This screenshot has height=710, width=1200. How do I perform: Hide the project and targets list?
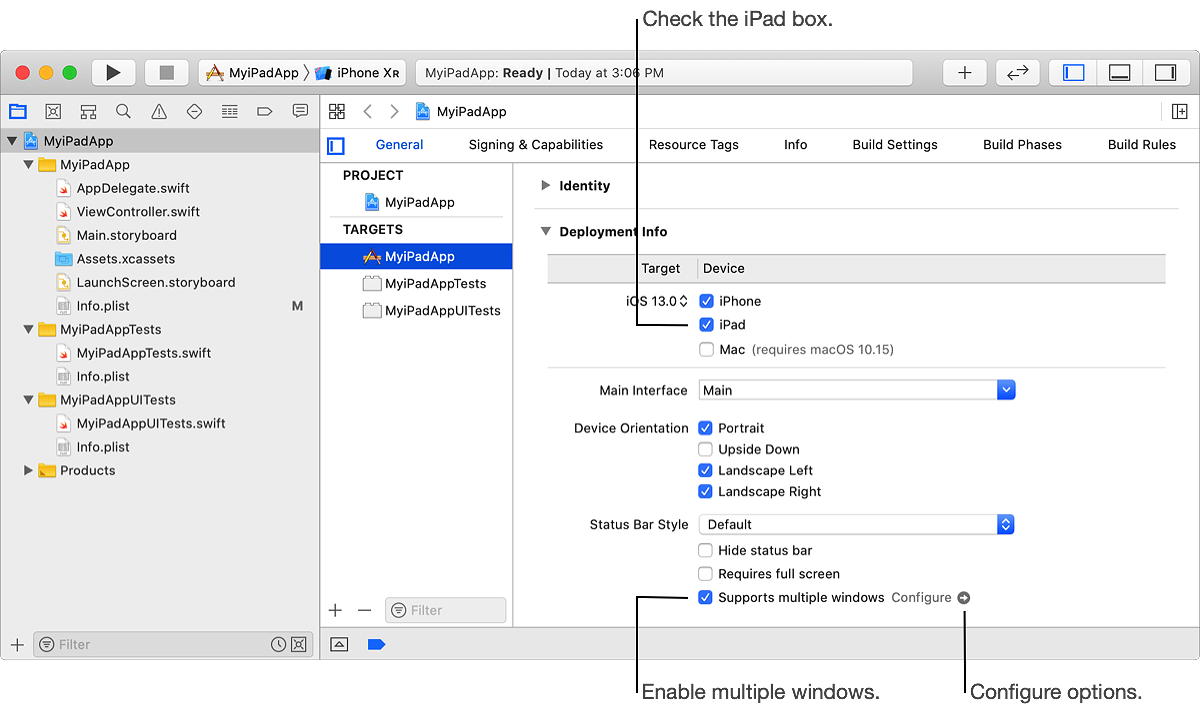(x=336, y=146)
